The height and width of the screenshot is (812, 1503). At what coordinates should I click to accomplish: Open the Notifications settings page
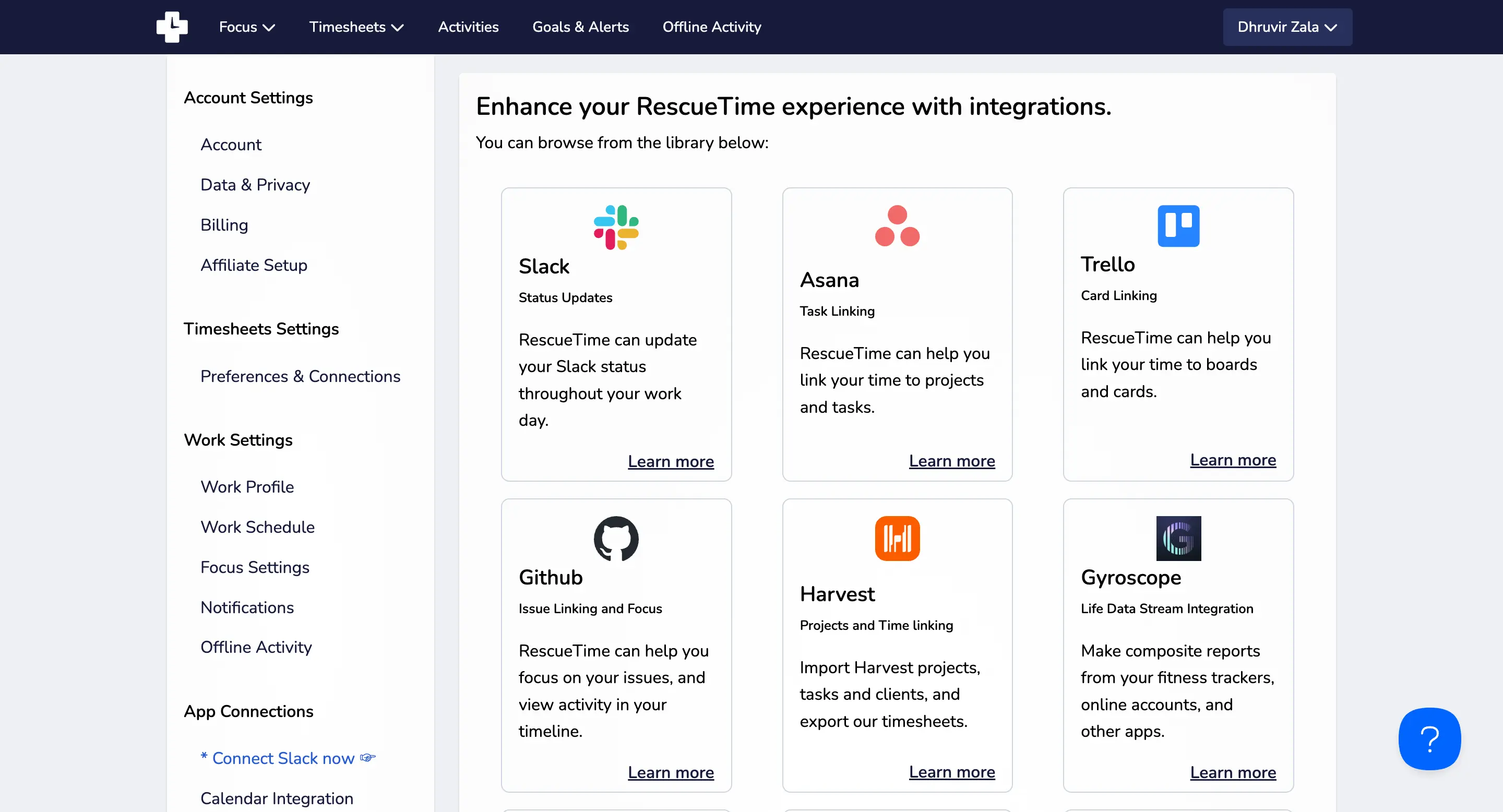coord(247,607)
